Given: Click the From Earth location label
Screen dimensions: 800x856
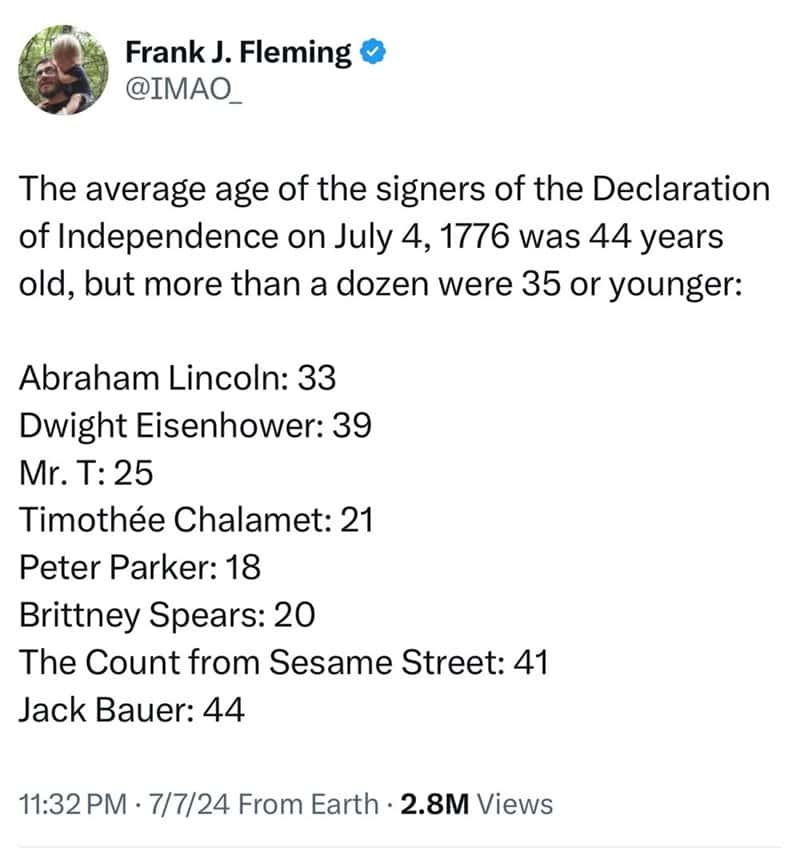Looking at the screenshot, I should click(x=309, y=804).
